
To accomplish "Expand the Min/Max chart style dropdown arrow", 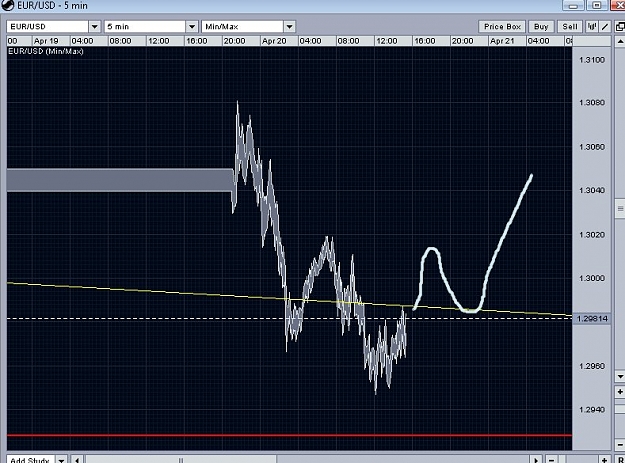I will tap(289, 27).
